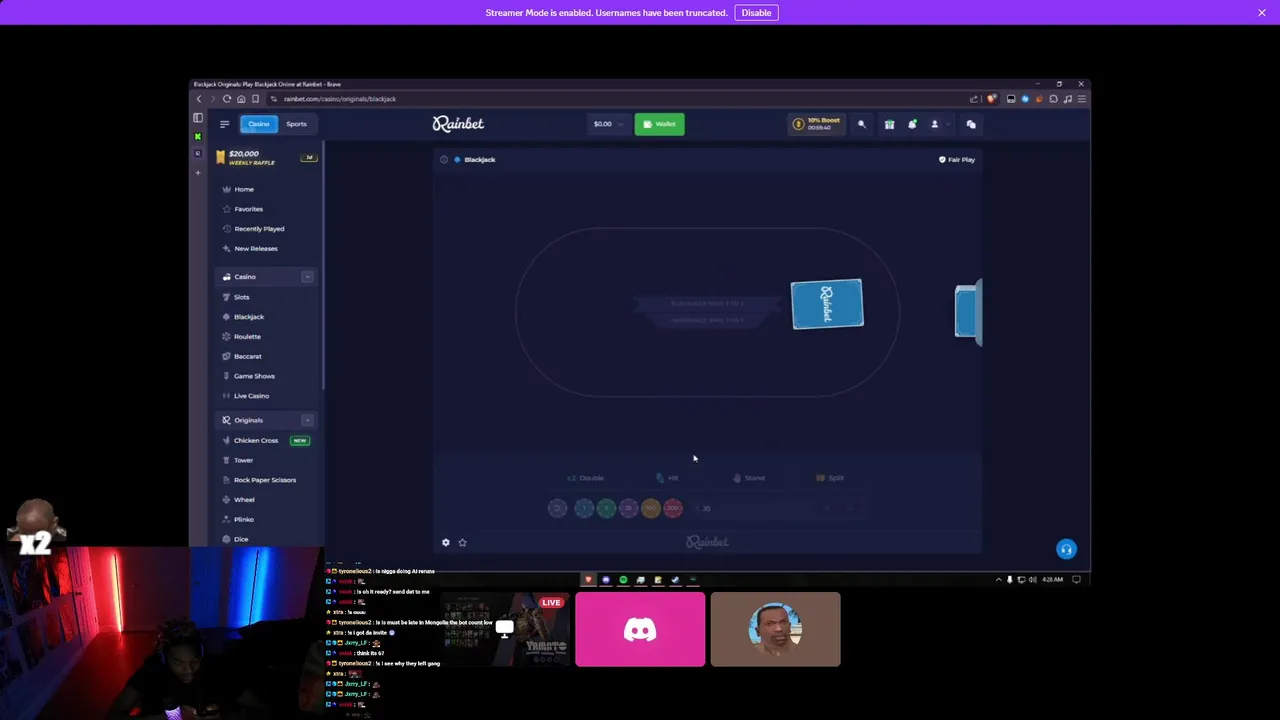The image size is (1280, 720).
Task: Click the Split action button
Action: (831, 478)
